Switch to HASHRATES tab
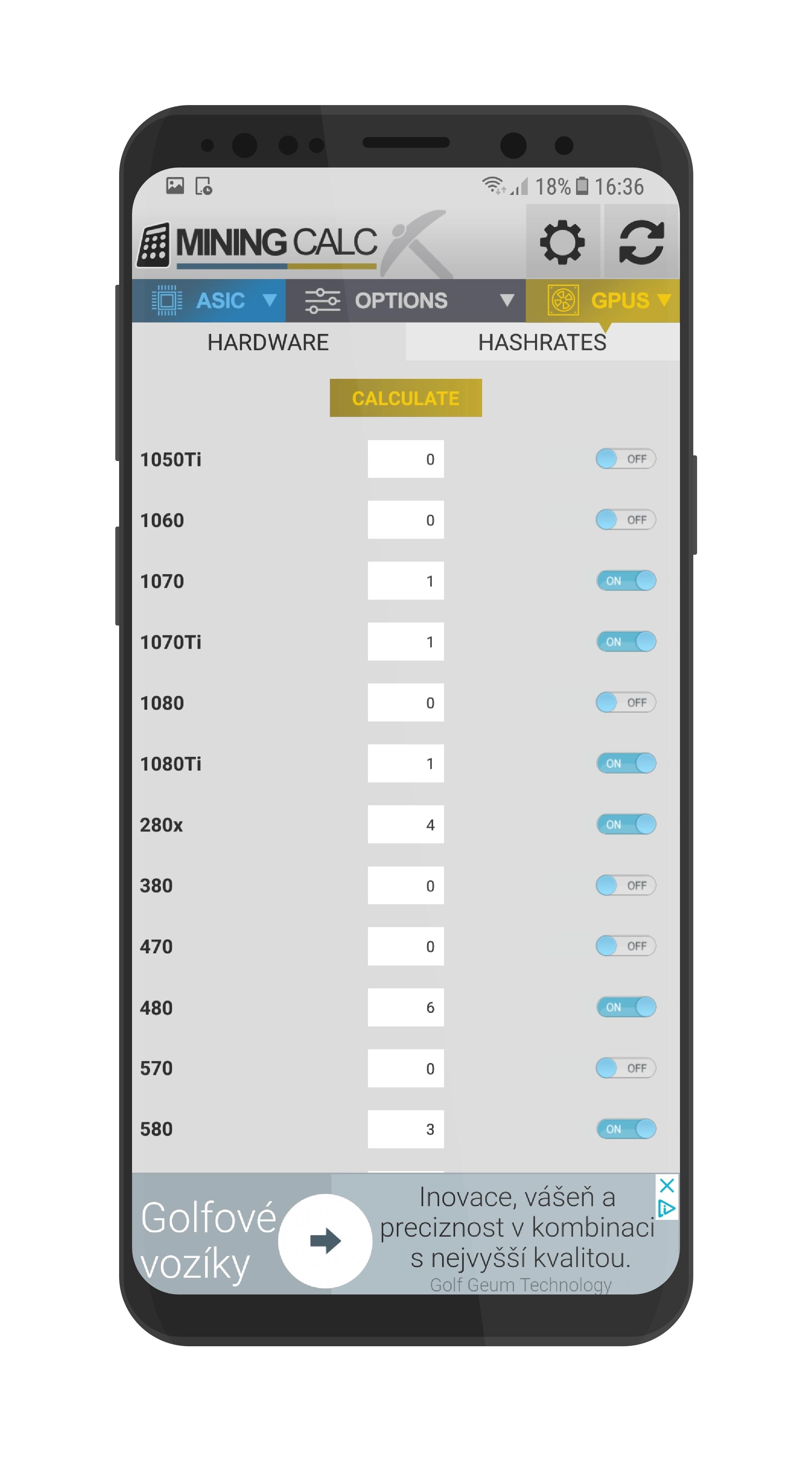 coord(542,344)
